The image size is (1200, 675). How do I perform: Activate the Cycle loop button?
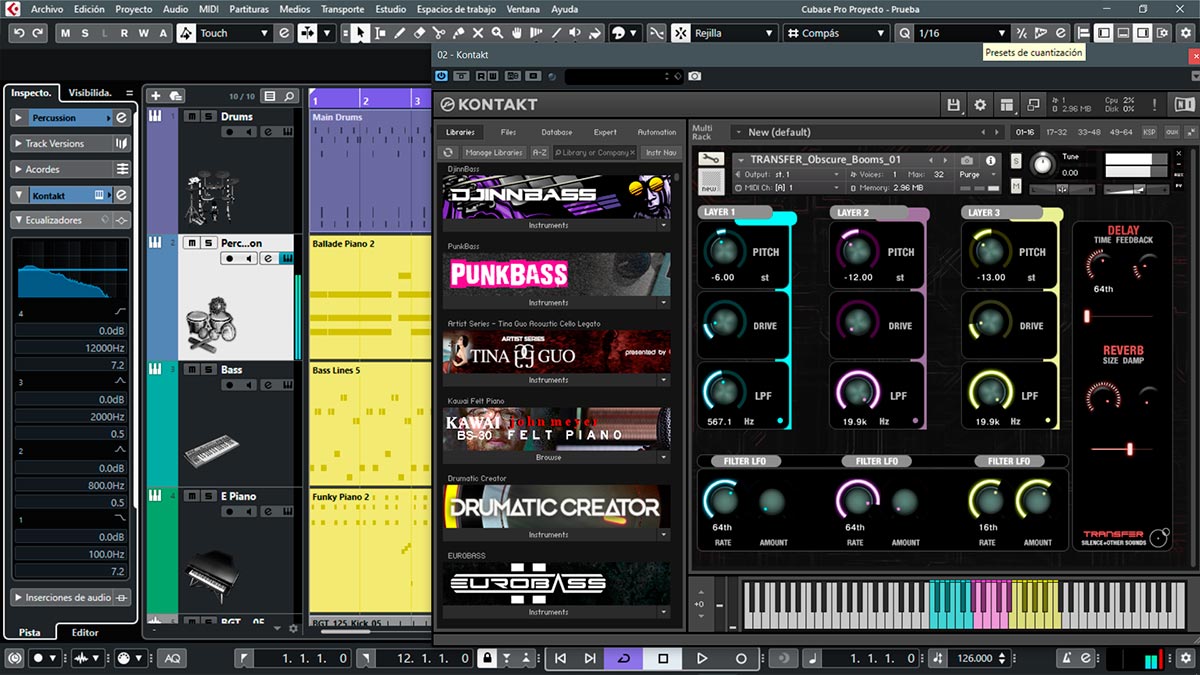click(x=625, y=658)
